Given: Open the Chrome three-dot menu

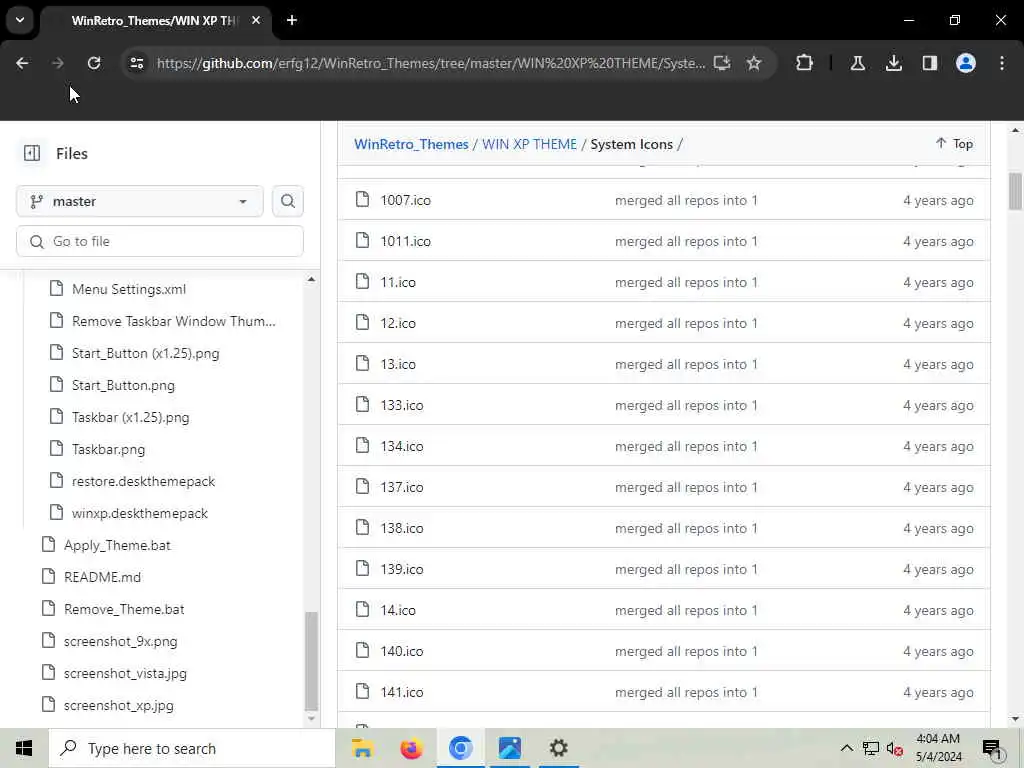Looking at the screenshot, I should (x=1002, y=63).
